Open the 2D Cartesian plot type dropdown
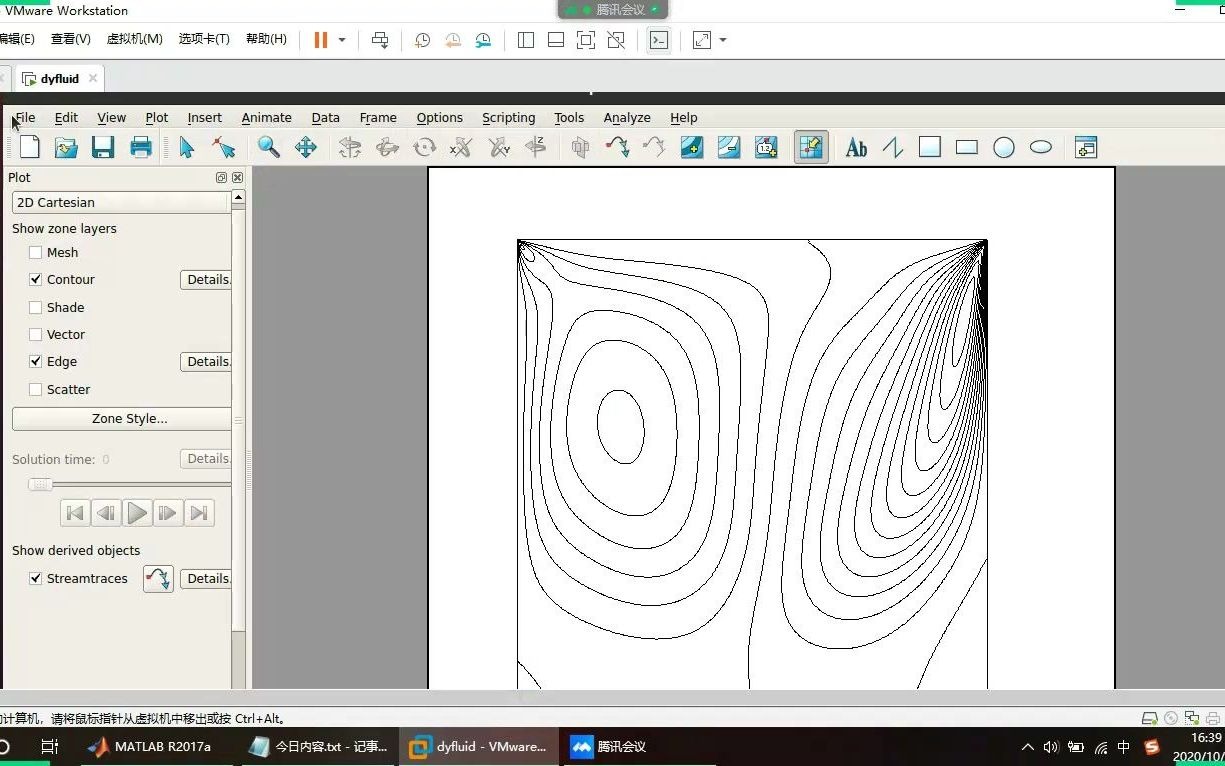The image size is (1225, 766). tap(121, 202)
